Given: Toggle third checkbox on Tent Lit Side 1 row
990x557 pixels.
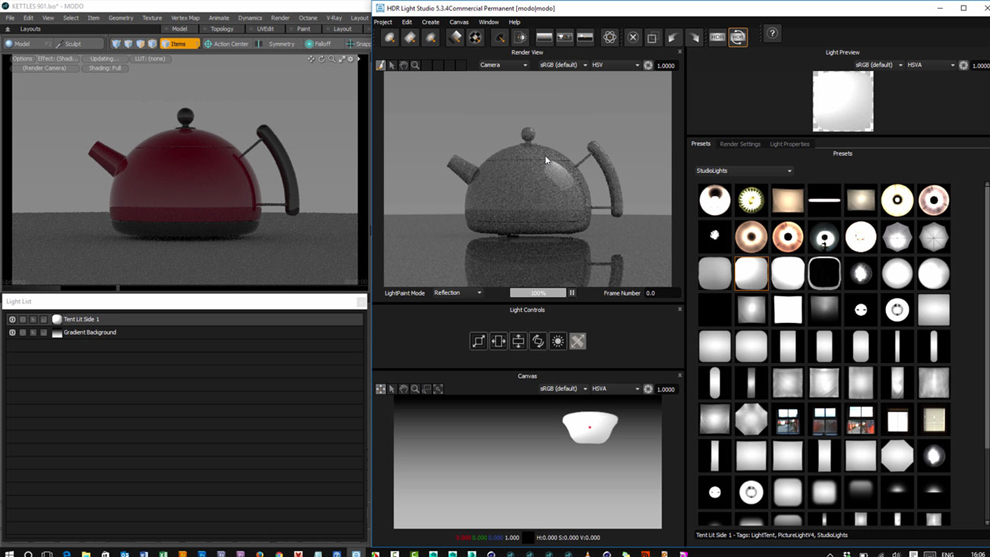Looking at the screenshot, I should pyautogui.click(x=33, y=320).
